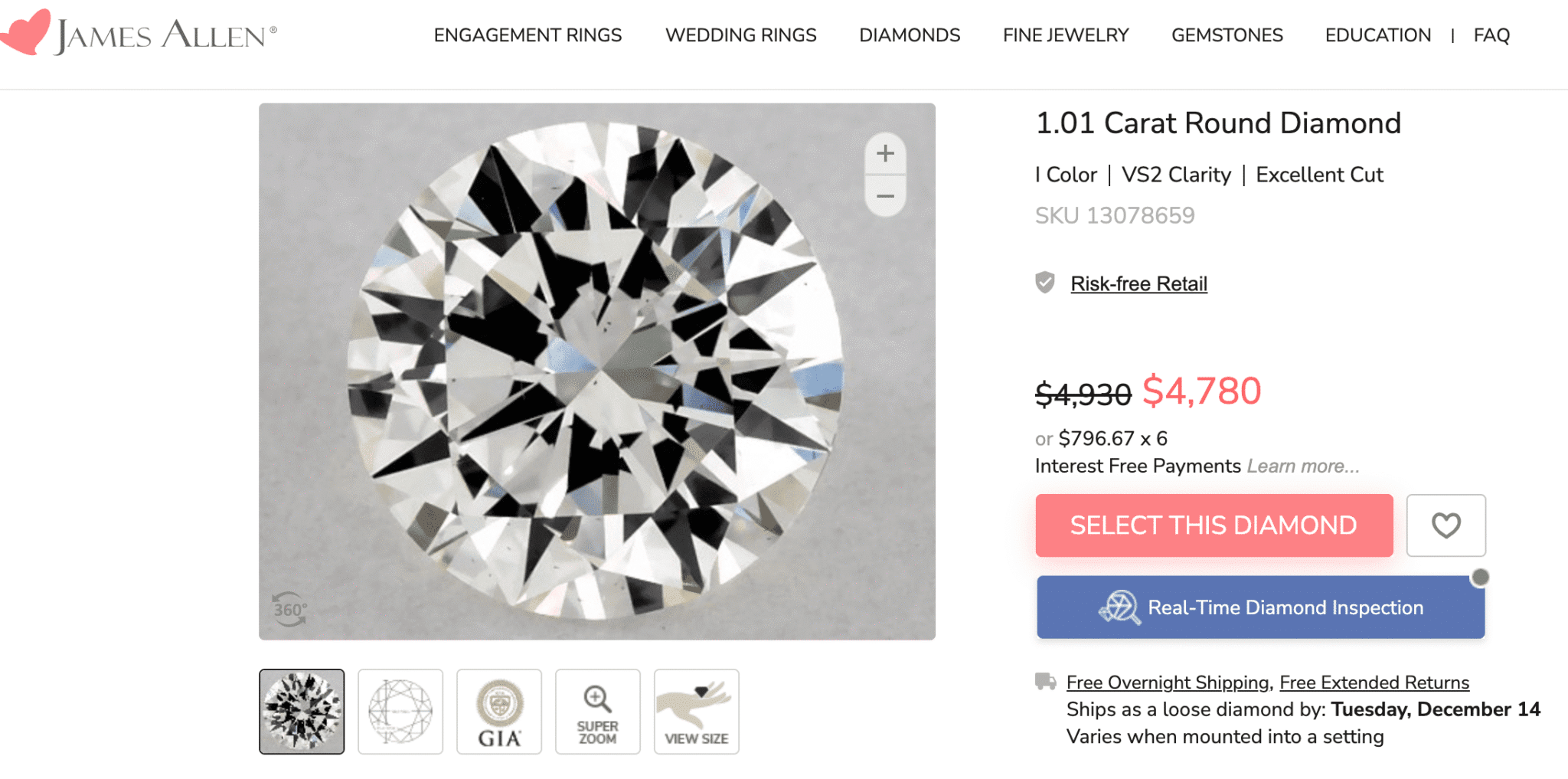Open the Diamonds menu
The image size is (1568, 779).
910,35
